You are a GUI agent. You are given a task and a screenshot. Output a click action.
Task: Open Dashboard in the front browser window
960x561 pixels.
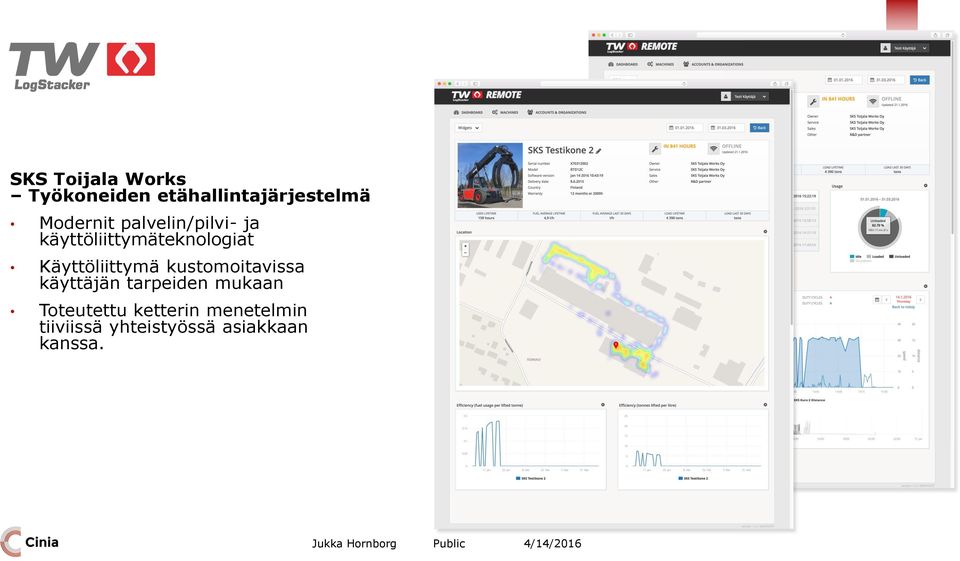(x=468, y=113)
